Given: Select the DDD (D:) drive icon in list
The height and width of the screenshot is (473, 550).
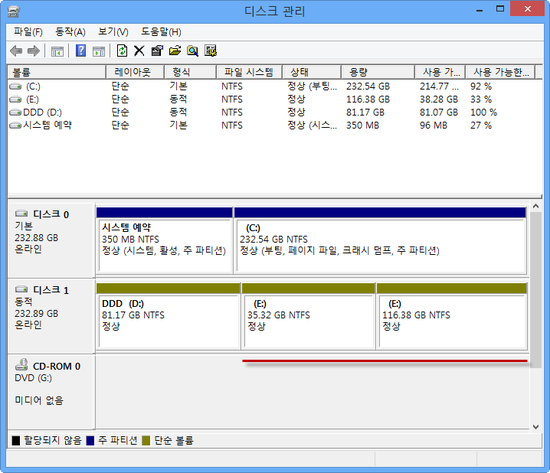Looking at the screenshot, I should coord(15,113).
